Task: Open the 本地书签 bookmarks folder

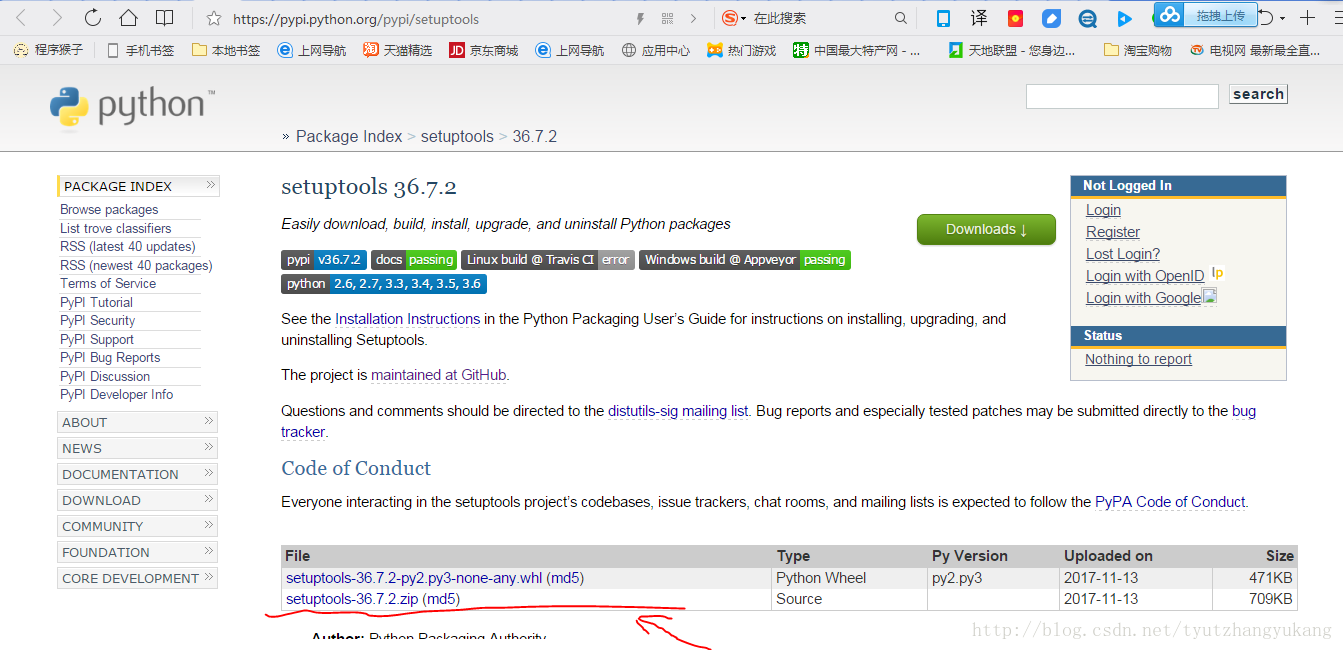Action: tap(226, 50)
